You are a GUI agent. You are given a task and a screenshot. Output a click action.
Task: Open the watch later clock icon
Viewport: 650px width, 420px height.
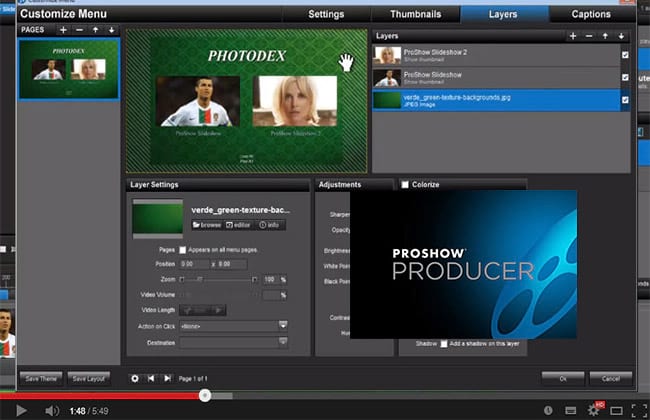[x=548, y=410]
